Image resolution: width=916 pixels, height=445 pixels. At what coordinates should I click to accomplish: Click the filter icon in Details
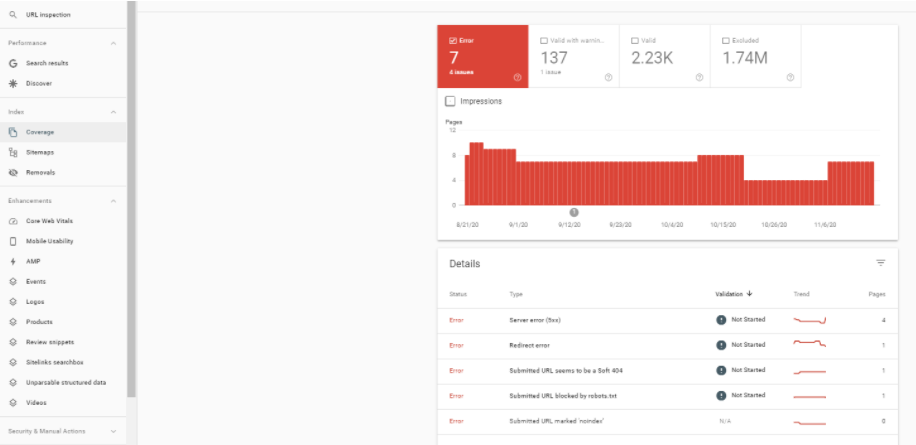pyautogui.click(x=881, y=263)
